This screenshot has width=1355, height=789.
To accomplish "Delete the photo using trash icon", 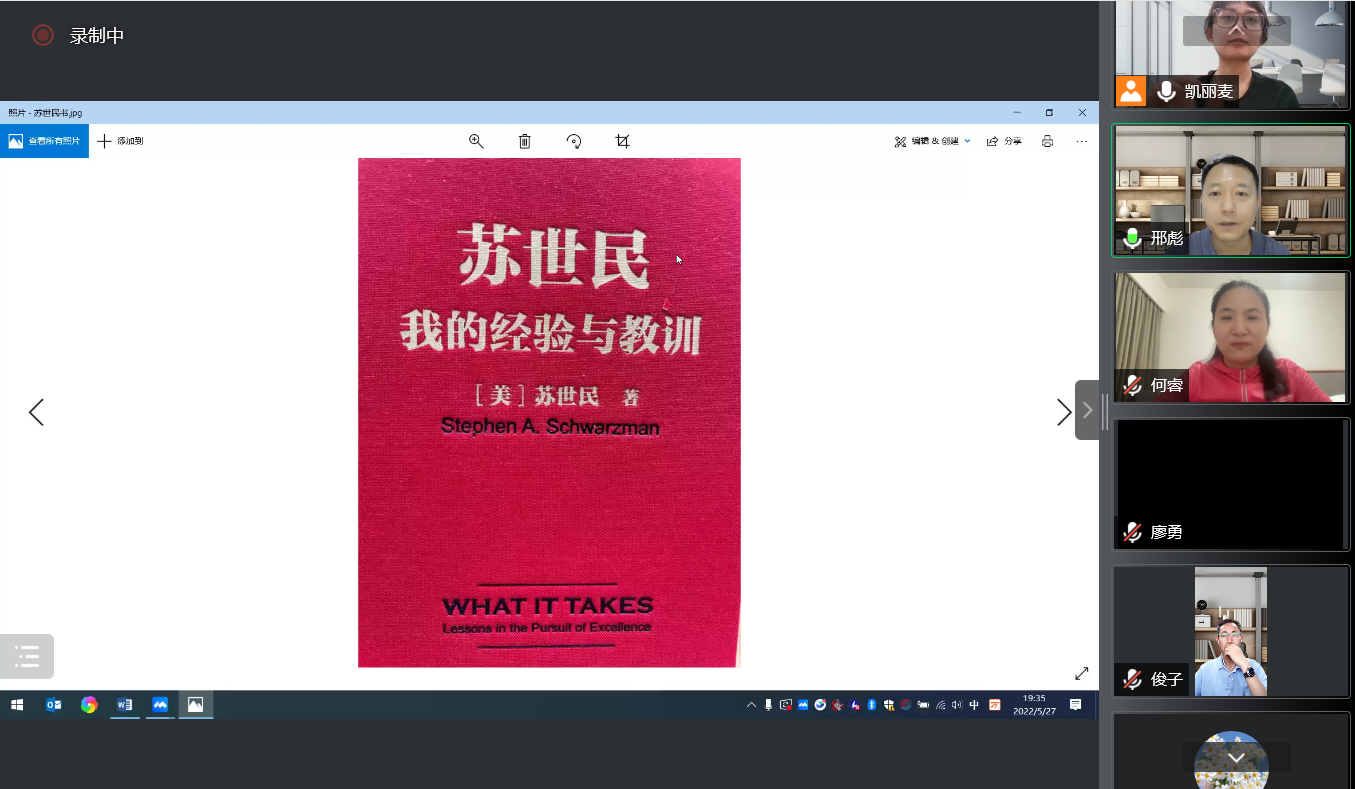I will tap(525, 141).
